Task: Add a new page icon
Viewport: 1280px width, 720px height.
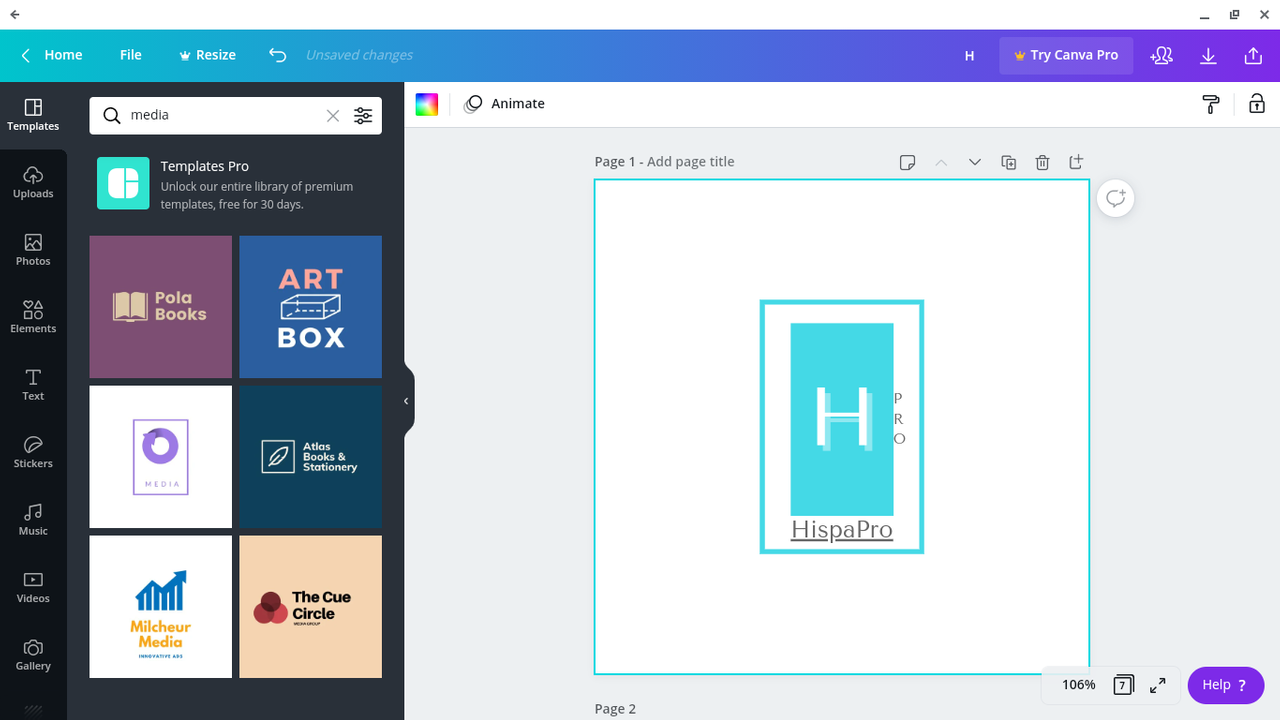Action: point(1076,162)
